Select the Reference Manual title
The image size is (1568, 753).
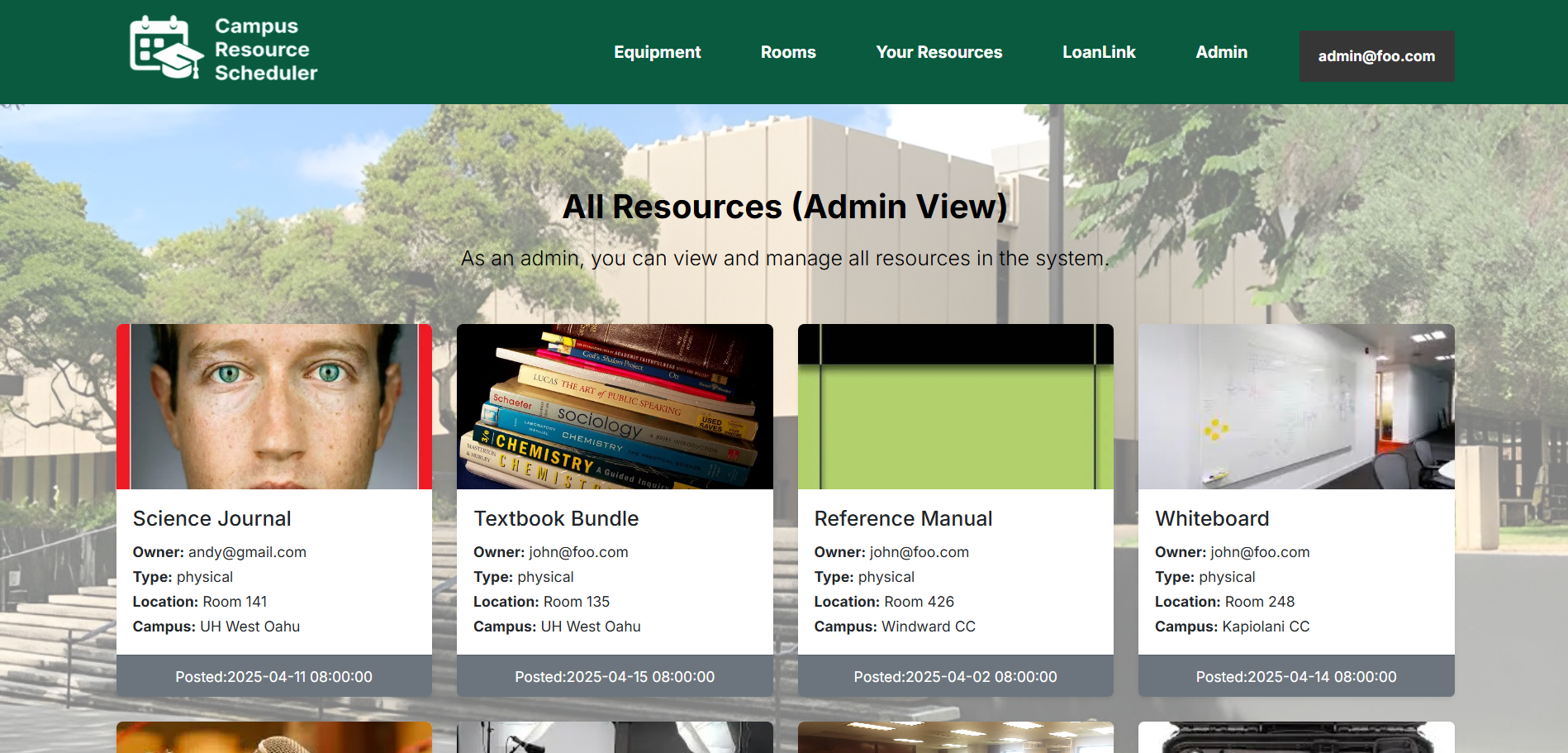903,518
